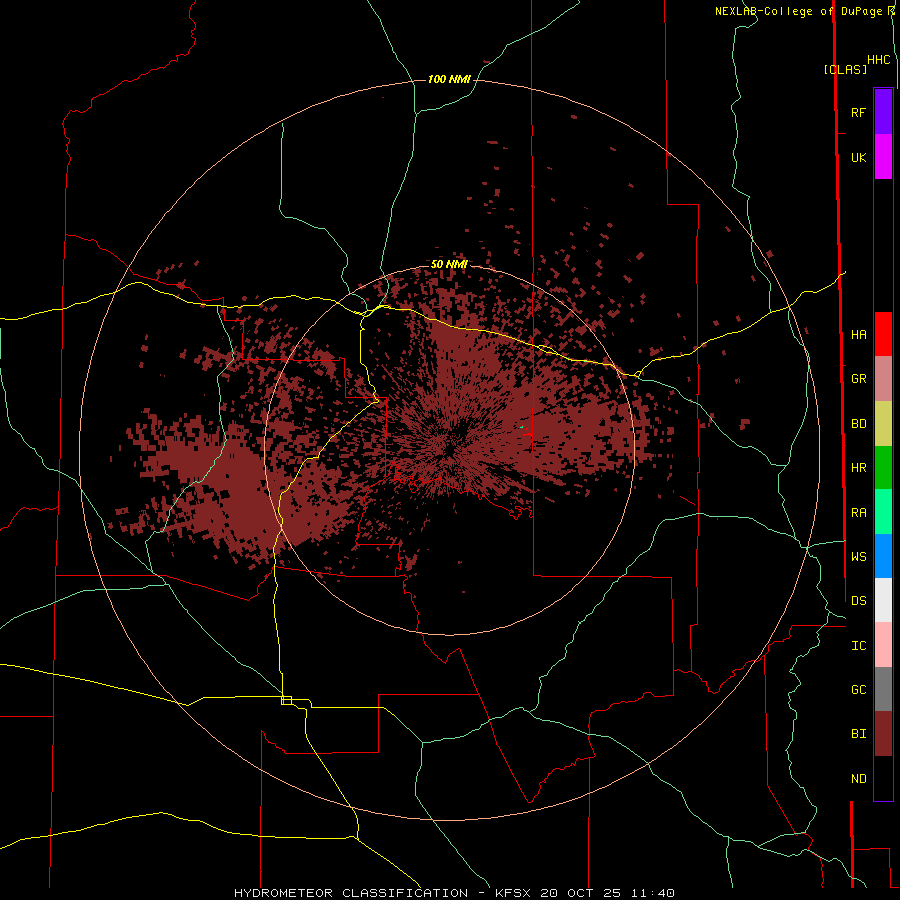Click the HR legend label
The image size is (900, 900).
coord(858,468)
